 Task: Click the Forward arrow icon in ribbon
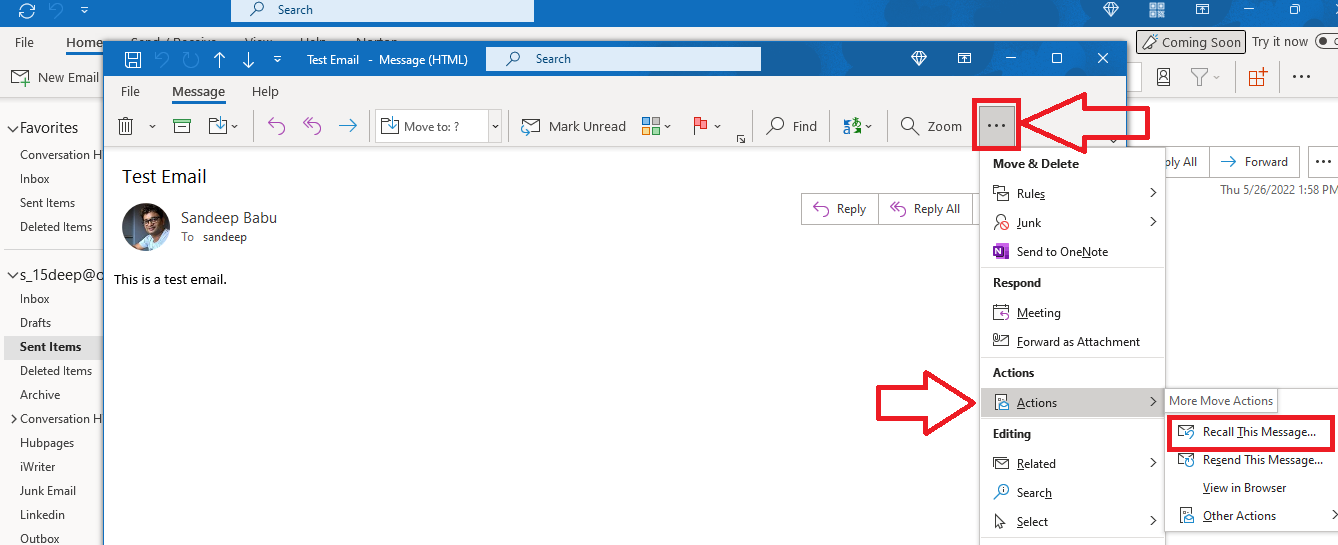pos(347,126)
